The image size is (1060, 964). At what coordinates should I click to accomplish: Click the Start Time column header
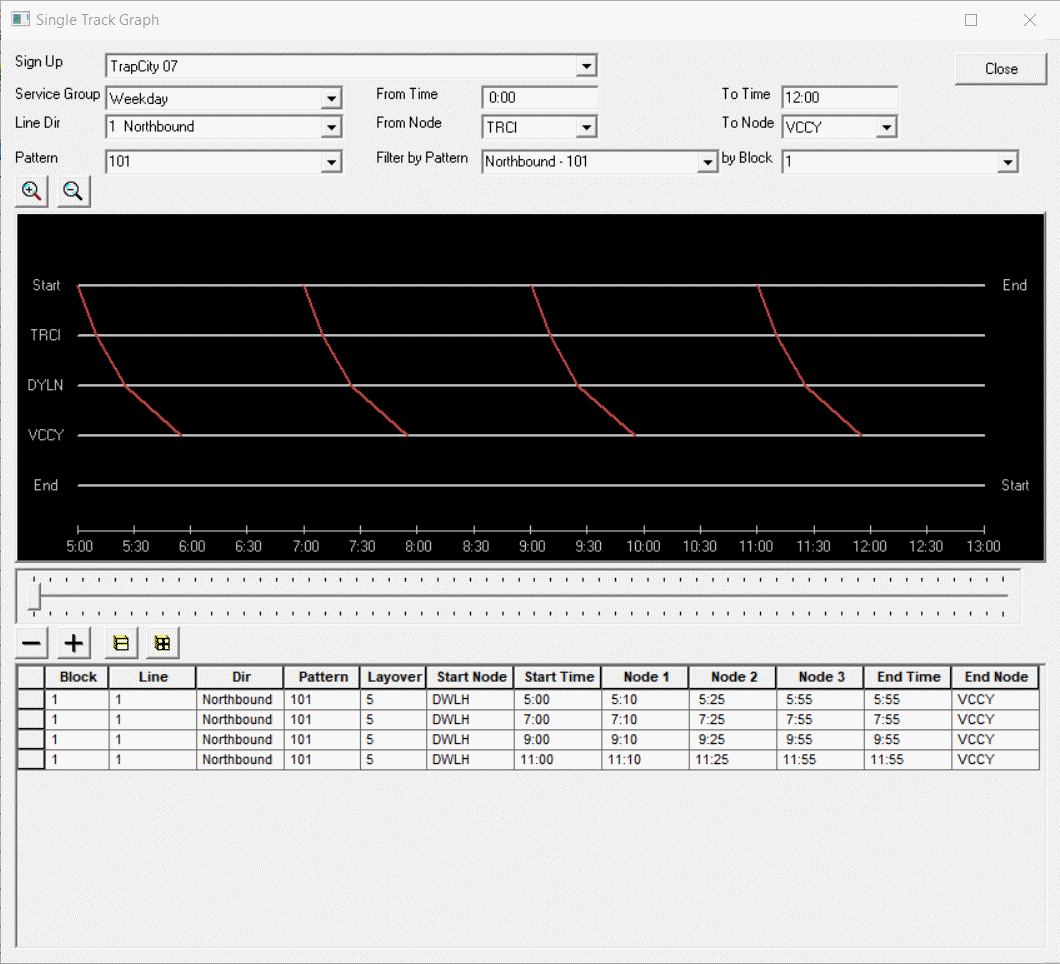557,677
